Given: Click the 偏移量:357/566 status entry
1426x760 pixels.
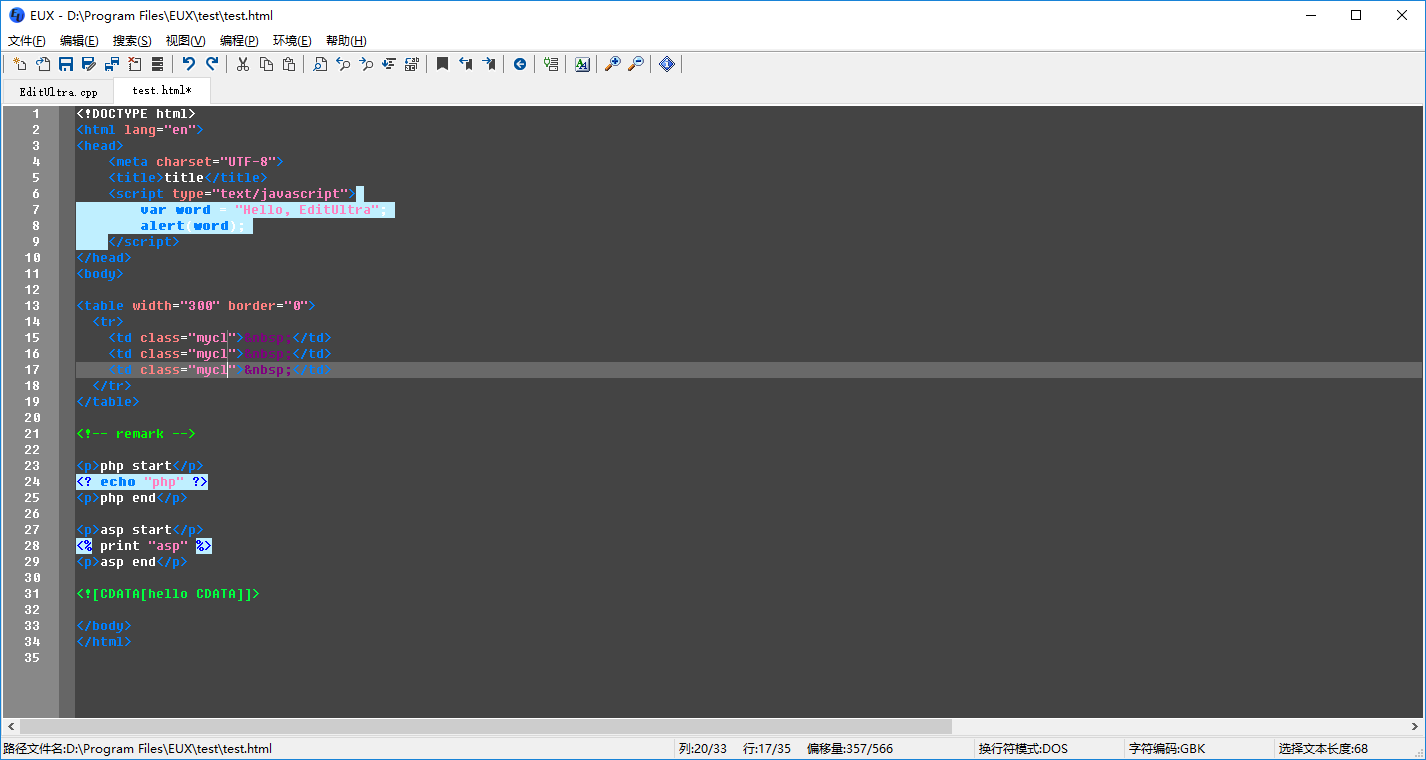Looking at the screenshot, I should click(x=850, y=748).
